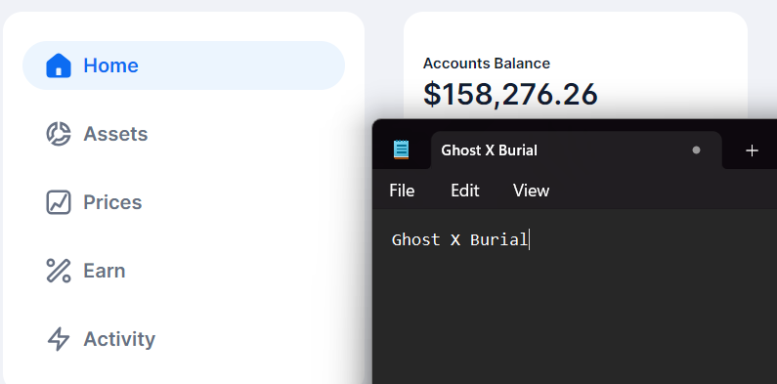Go to the Home page label
777x384 pixels.
click(111, 65)
